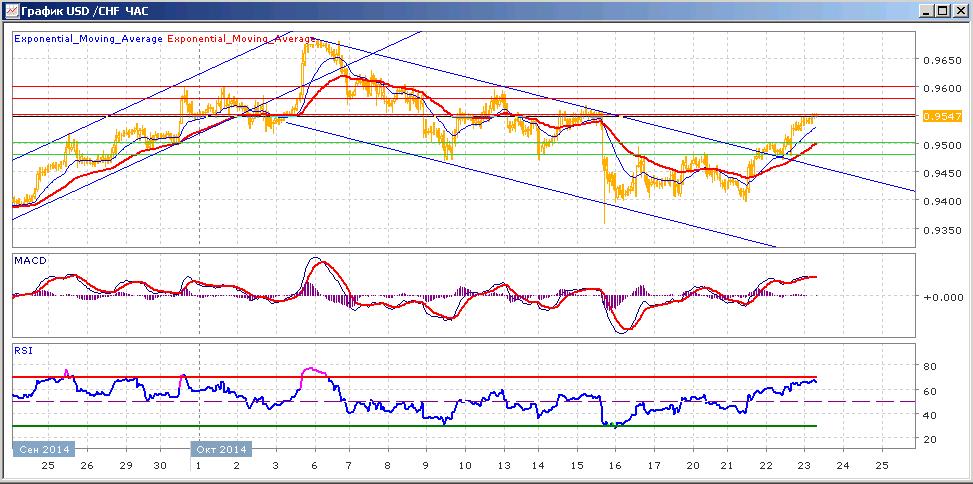Click date 6 on the time axis
The image size is (973, 484).
pos(314,465)
